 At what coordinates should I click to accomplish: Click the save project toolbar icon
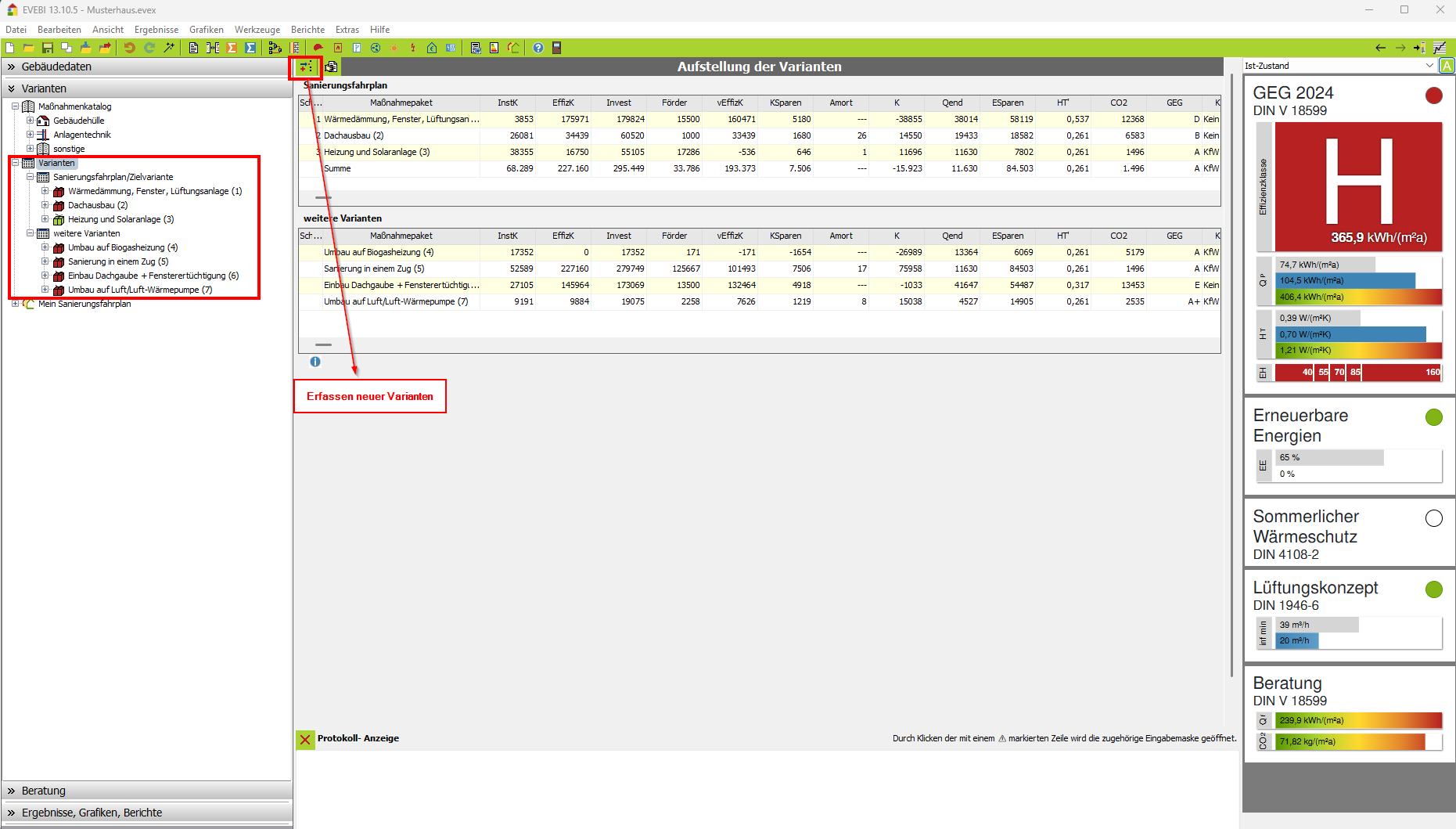(x=48, y=48)
